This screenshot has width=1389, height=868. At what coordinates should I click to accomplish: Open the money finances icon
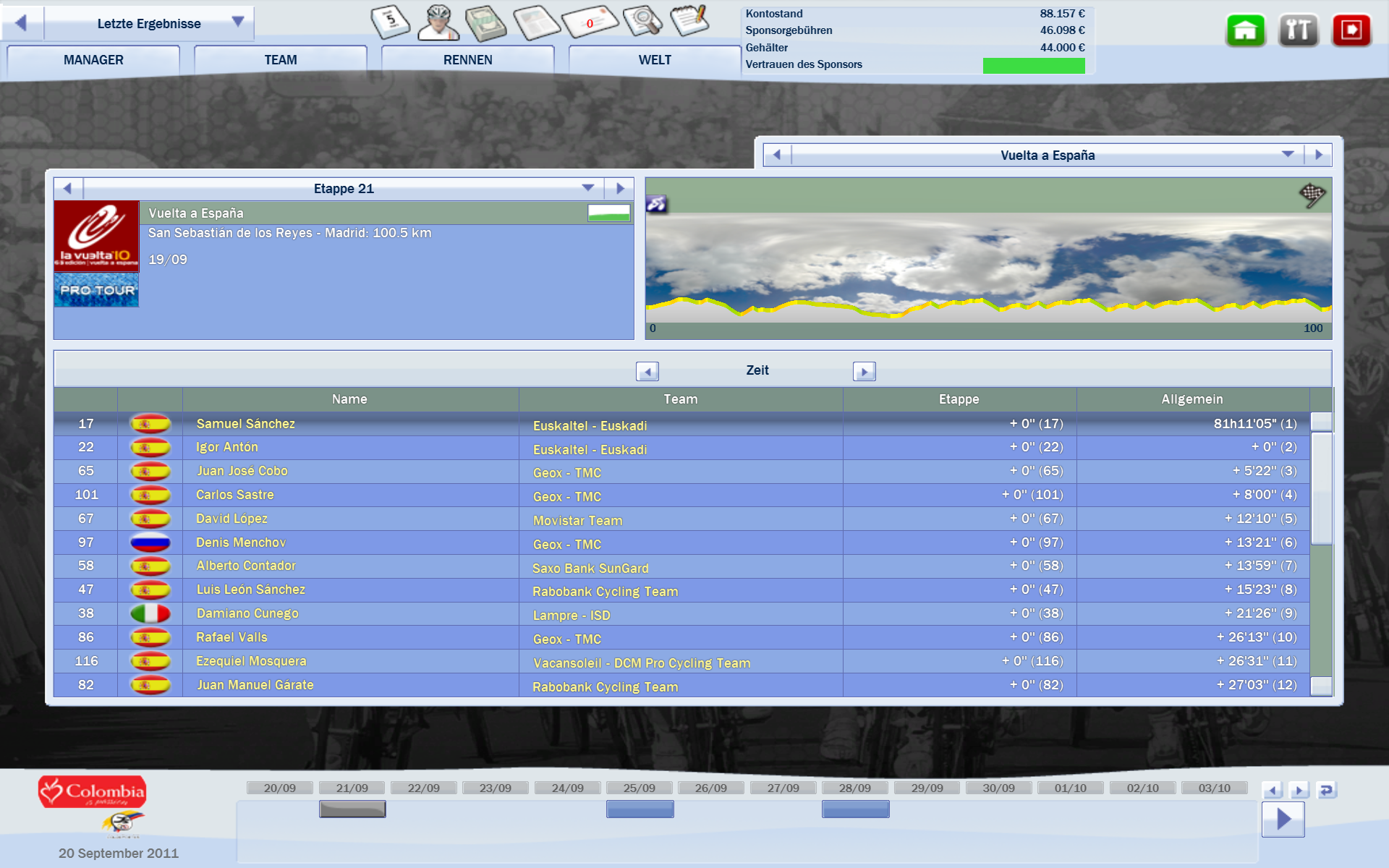point(485,22)
